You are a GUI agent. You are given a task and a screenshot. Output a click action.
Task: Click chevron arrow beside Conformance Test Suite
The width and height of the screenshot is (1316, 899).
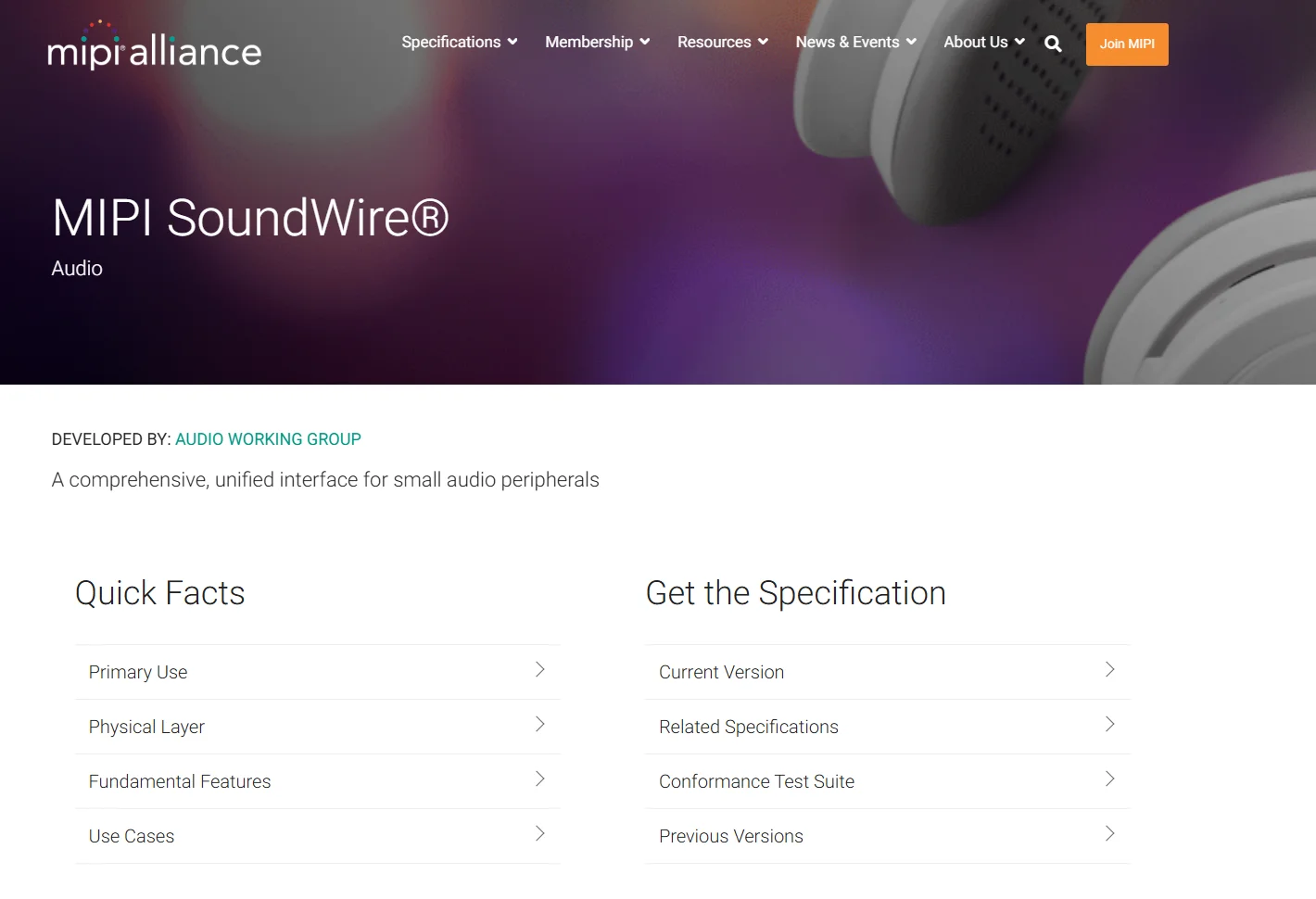1109,779
